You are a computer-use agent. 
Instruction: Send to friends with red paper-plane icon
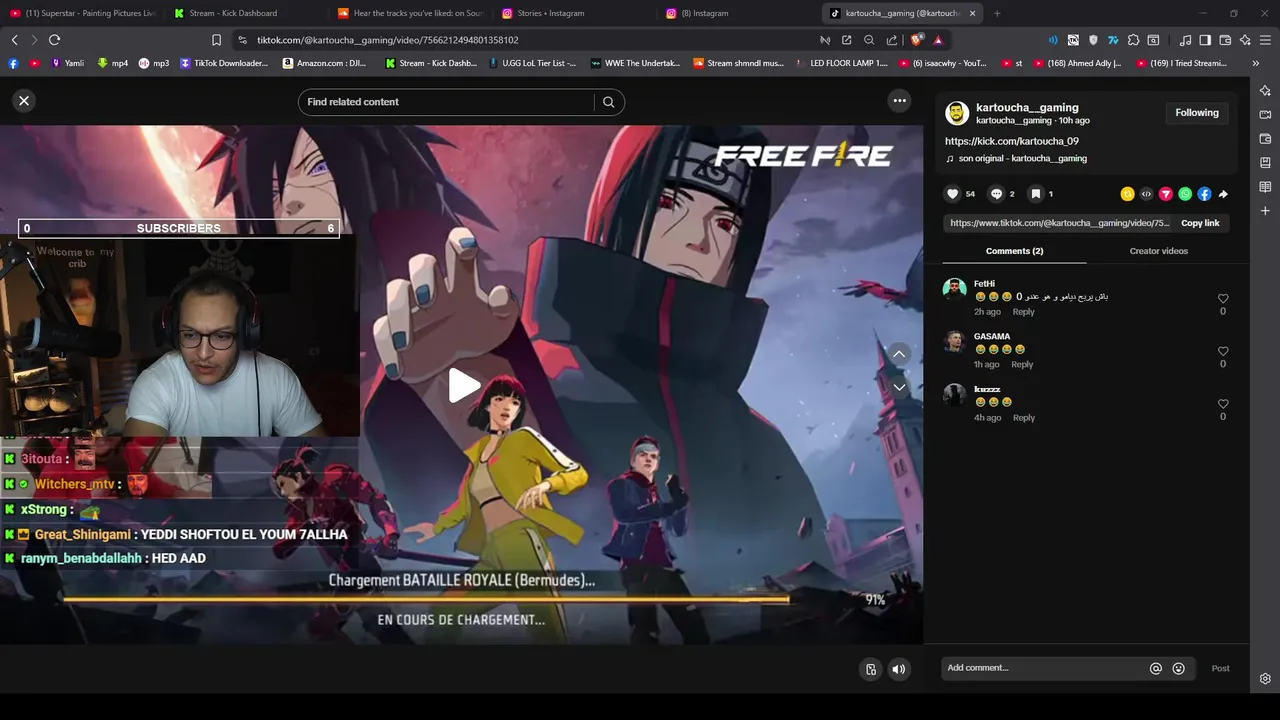(1166, 194)
